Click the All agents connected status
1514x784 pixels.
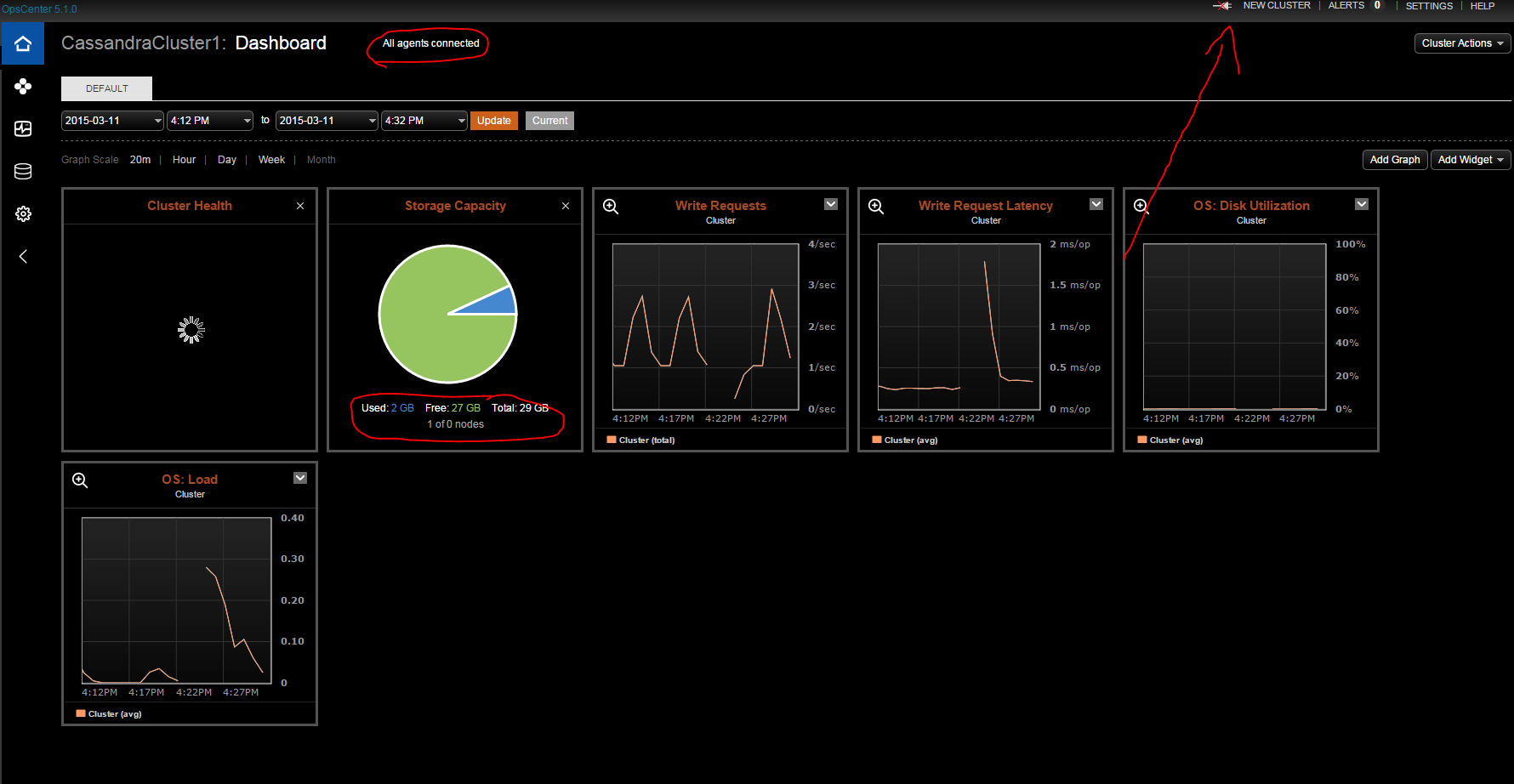click(x=430, y=43)
